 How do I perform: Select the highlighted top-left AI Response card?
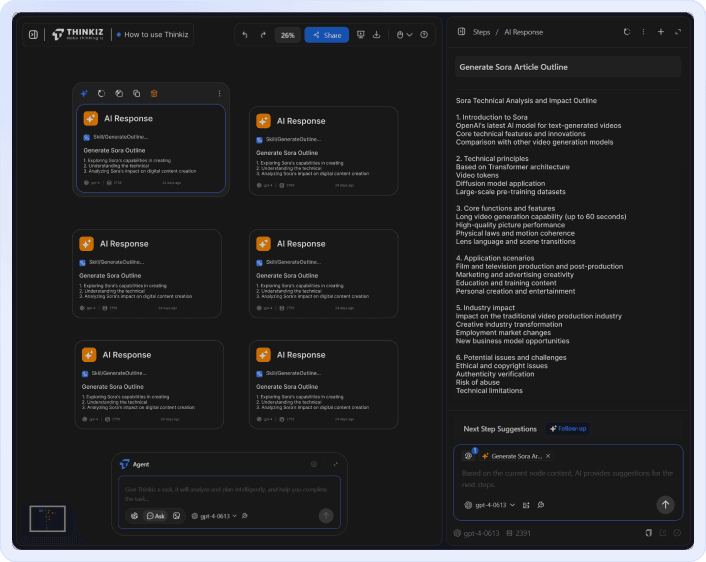151,149
